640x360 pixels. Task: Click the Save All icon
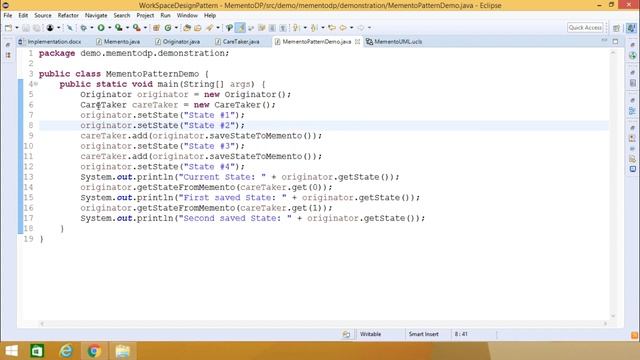tap(36, 28)
